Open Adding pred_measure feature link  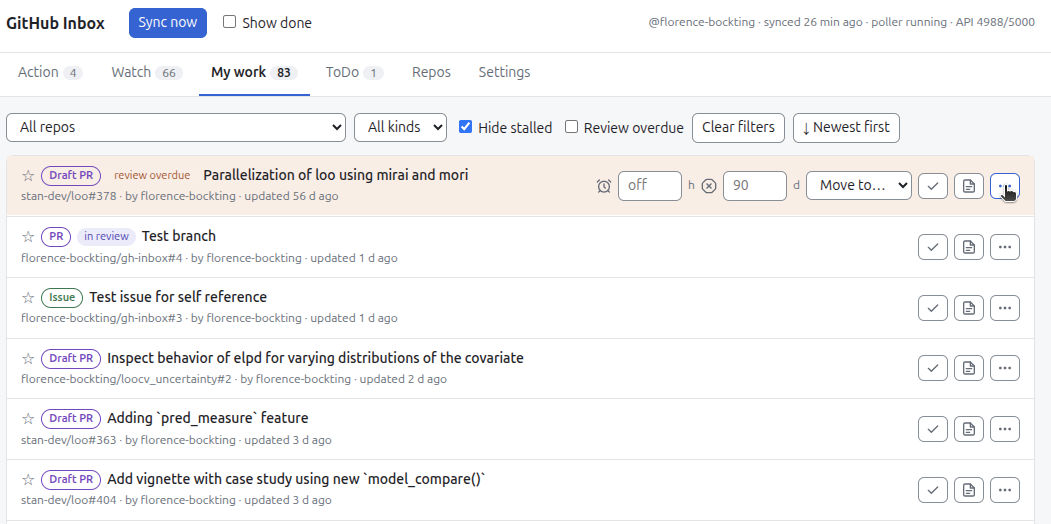click(208, 419)
